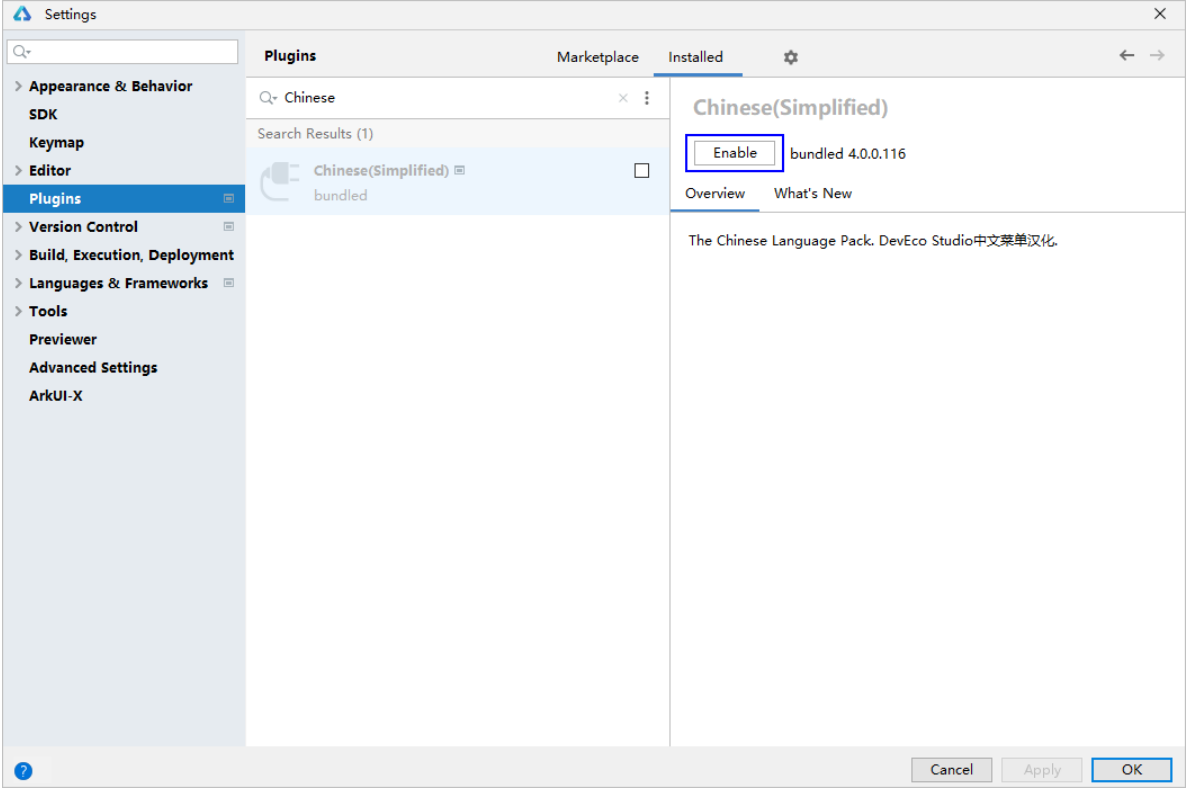The height and width of the screenshot is (791, 1189).
Task: Open the Overview tab
Action: tap(714, 193)
